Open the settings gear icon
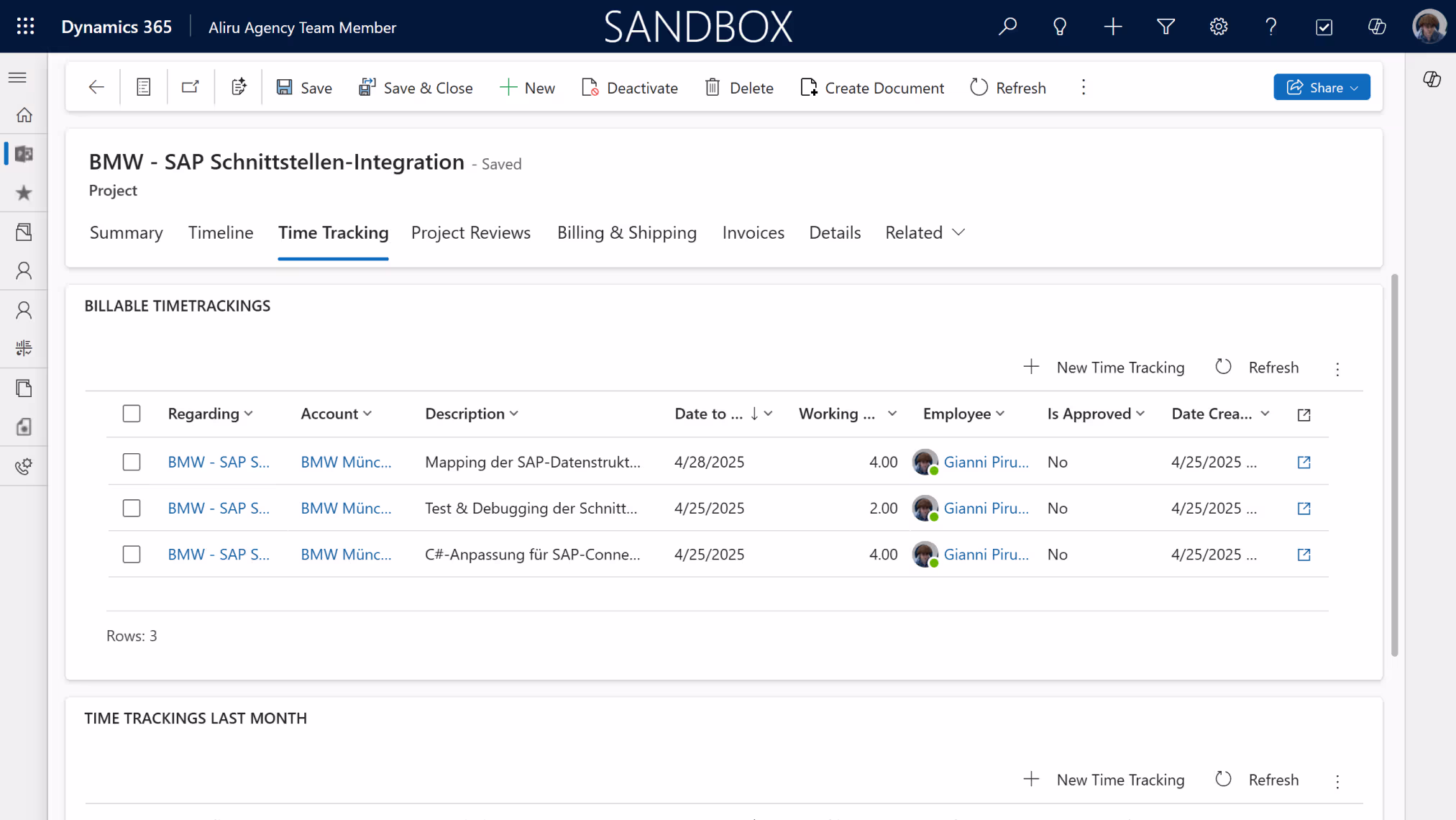 tap(1218, 27)
